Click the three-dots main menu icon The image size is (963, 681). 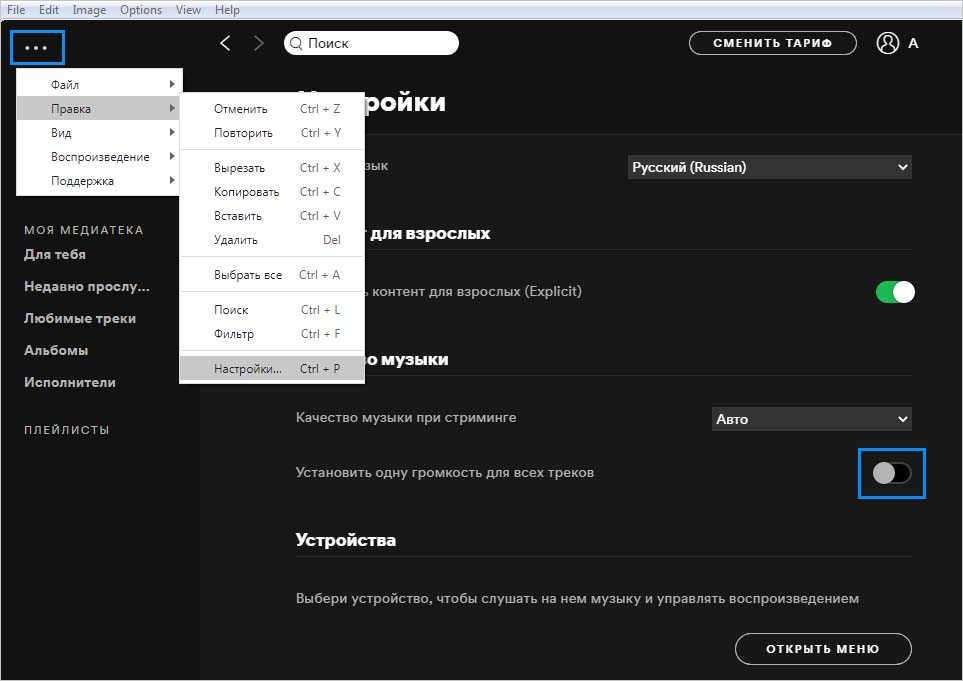(37, 47)
